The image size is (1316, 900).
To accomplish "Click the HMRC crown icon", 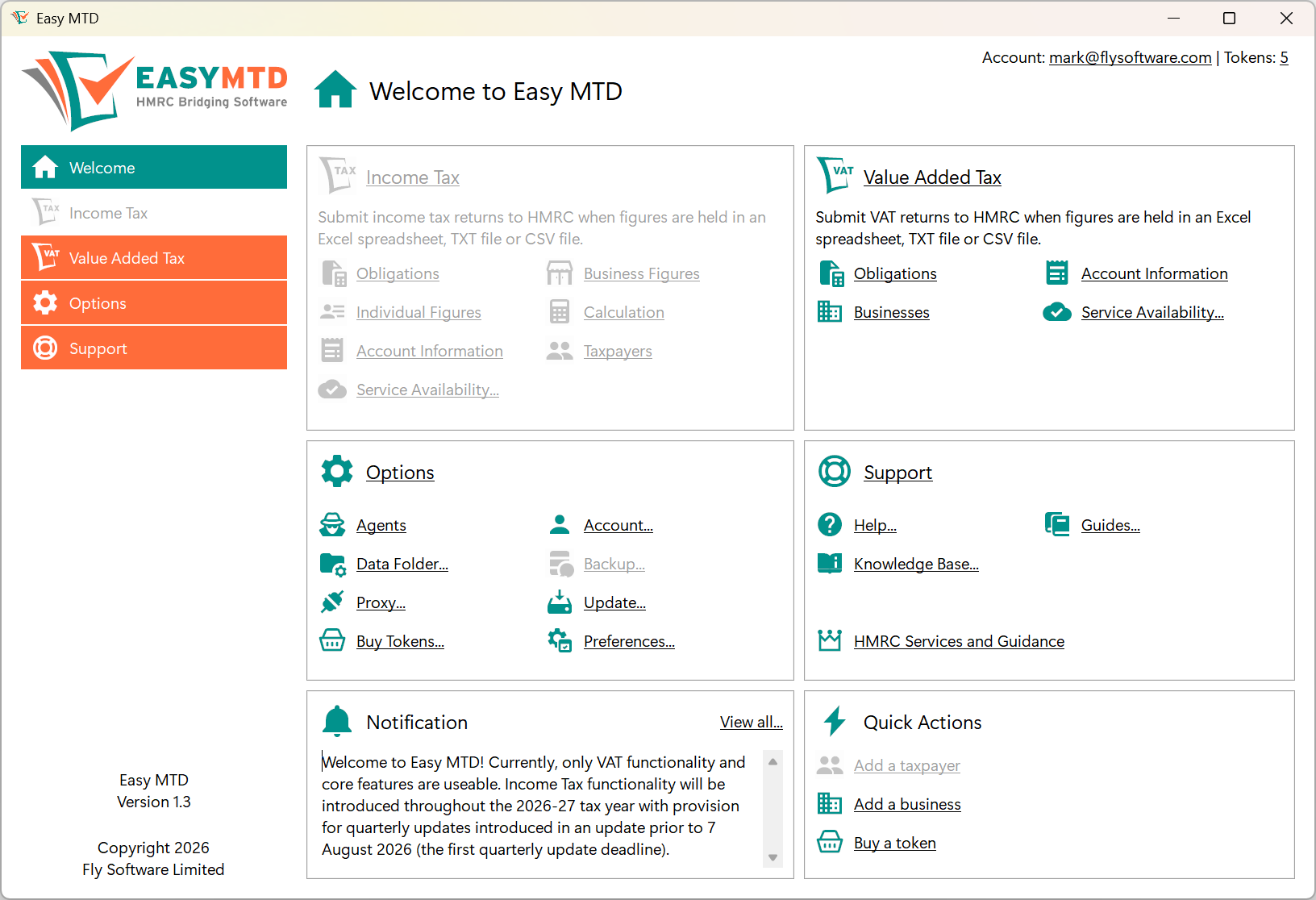I will [830, 640].
